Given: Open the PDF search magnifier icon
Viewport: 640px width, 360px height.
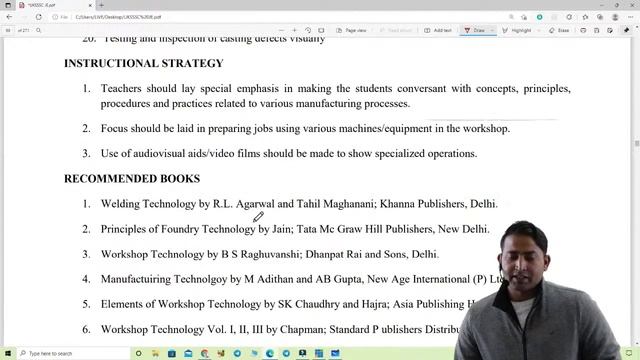Looking at the screenshot, I should [x=39, y=30].
